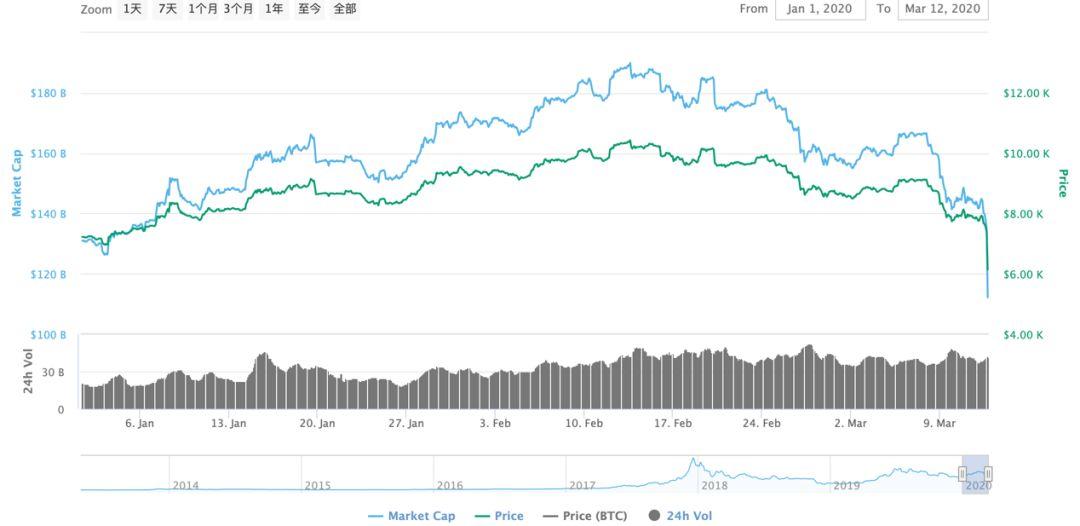Switch zoom to 1个月
Viewport: 1080px width, 526px height.
(203, 9)
